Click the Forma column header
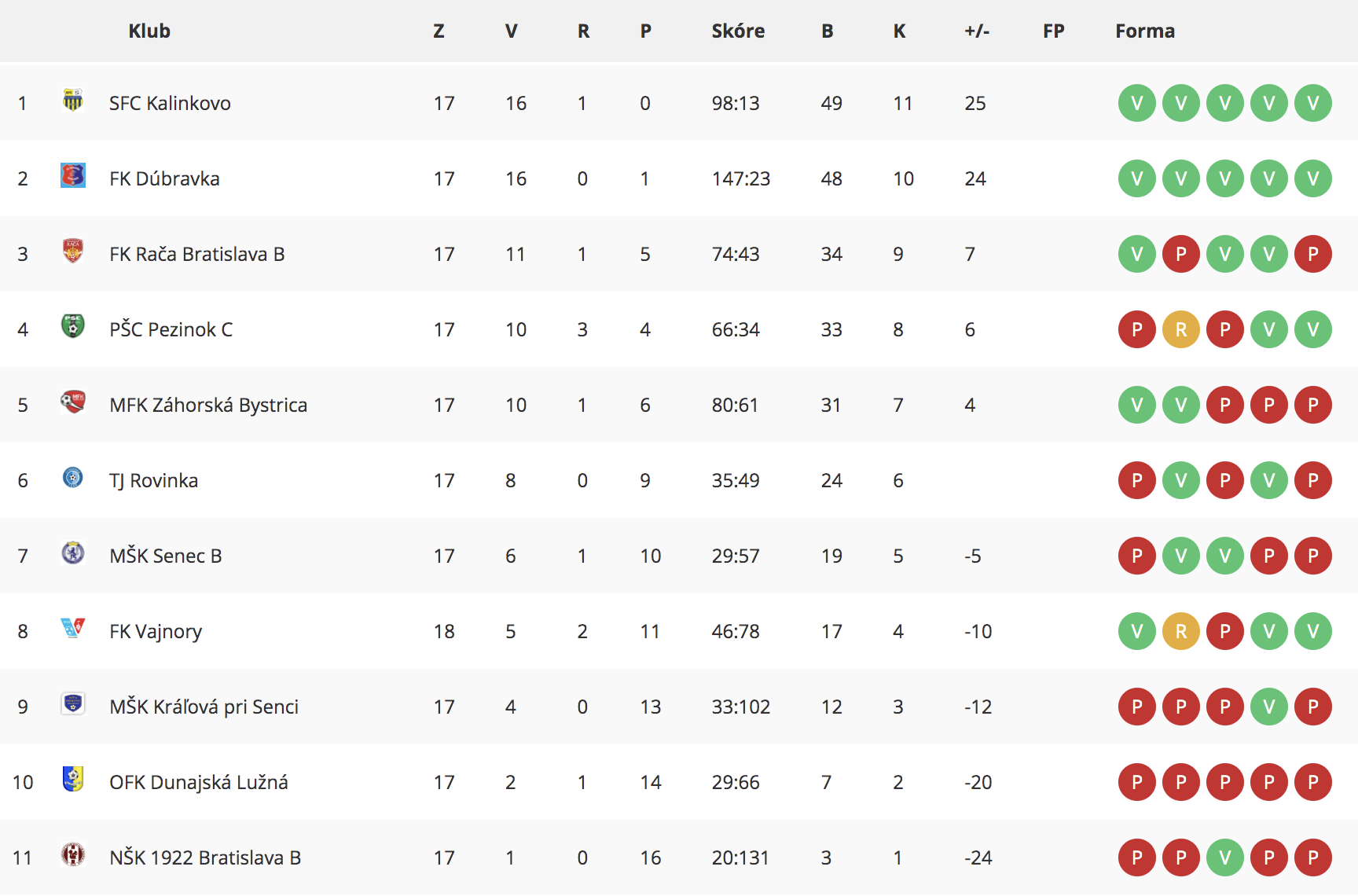This screenshot has height=896, width=1358. [1145, 31]
